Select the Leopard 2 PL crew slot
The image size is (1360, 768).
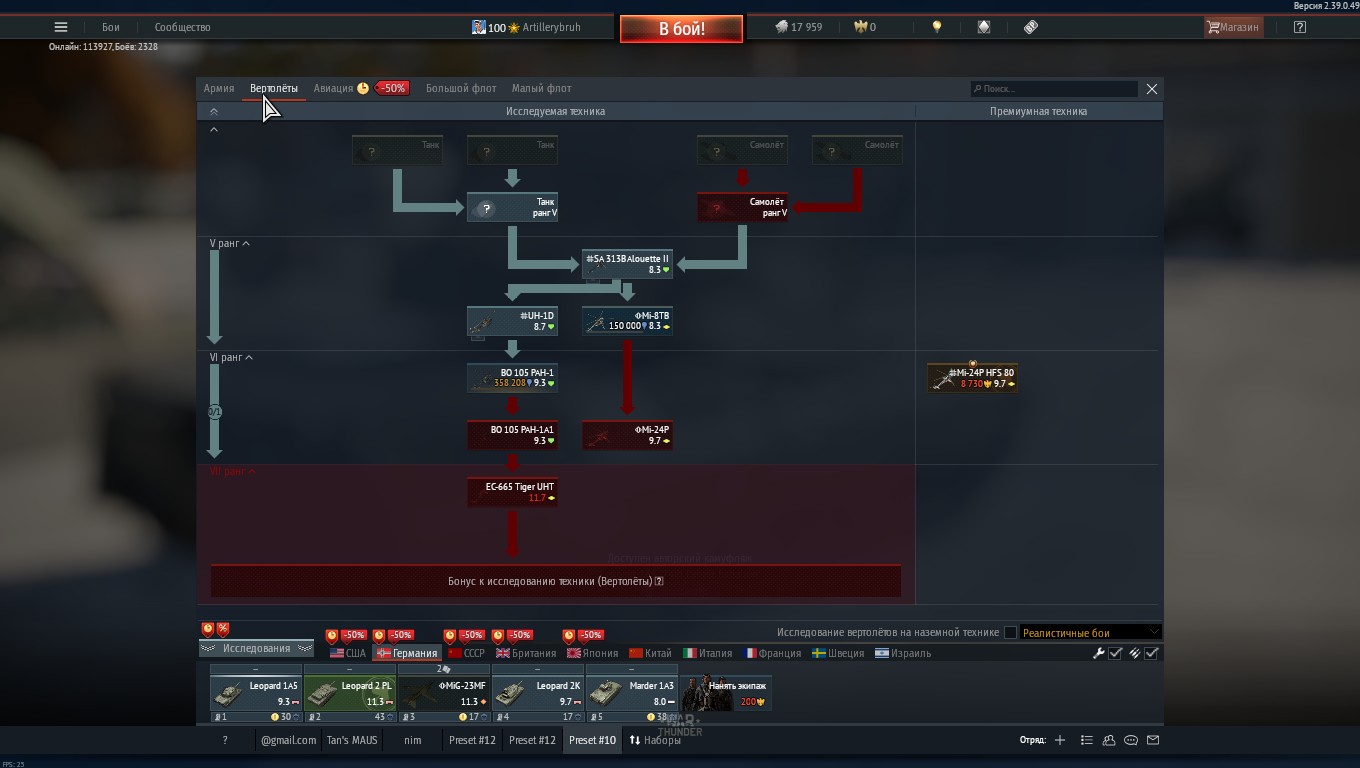pos(349,693)
